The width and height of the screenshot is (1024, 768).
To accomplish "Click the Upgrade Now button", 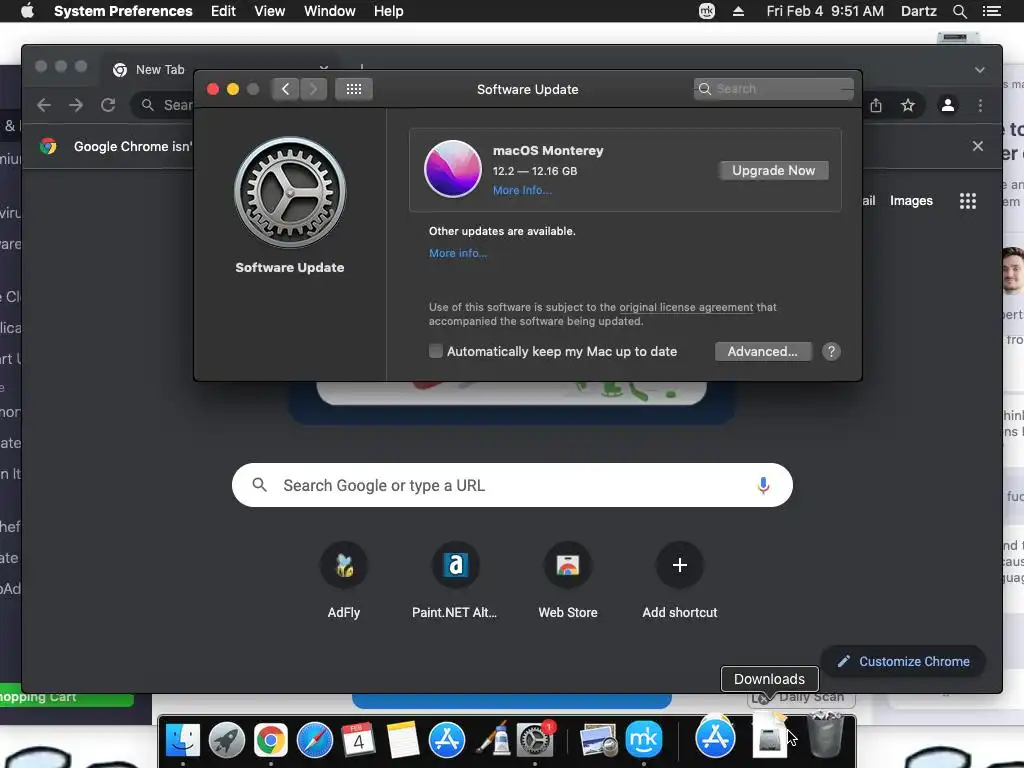I will (x=773, y=170).
